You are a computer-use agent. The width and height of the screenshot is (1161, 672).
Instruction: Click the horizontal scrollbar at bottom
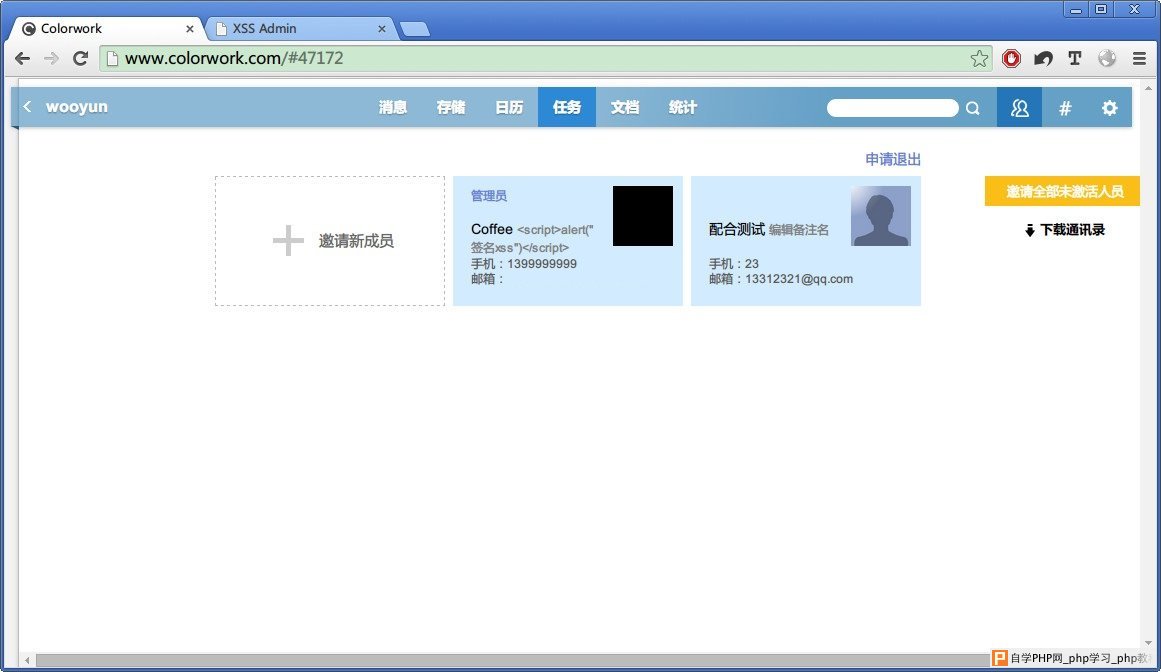click(x=511, y=660)
